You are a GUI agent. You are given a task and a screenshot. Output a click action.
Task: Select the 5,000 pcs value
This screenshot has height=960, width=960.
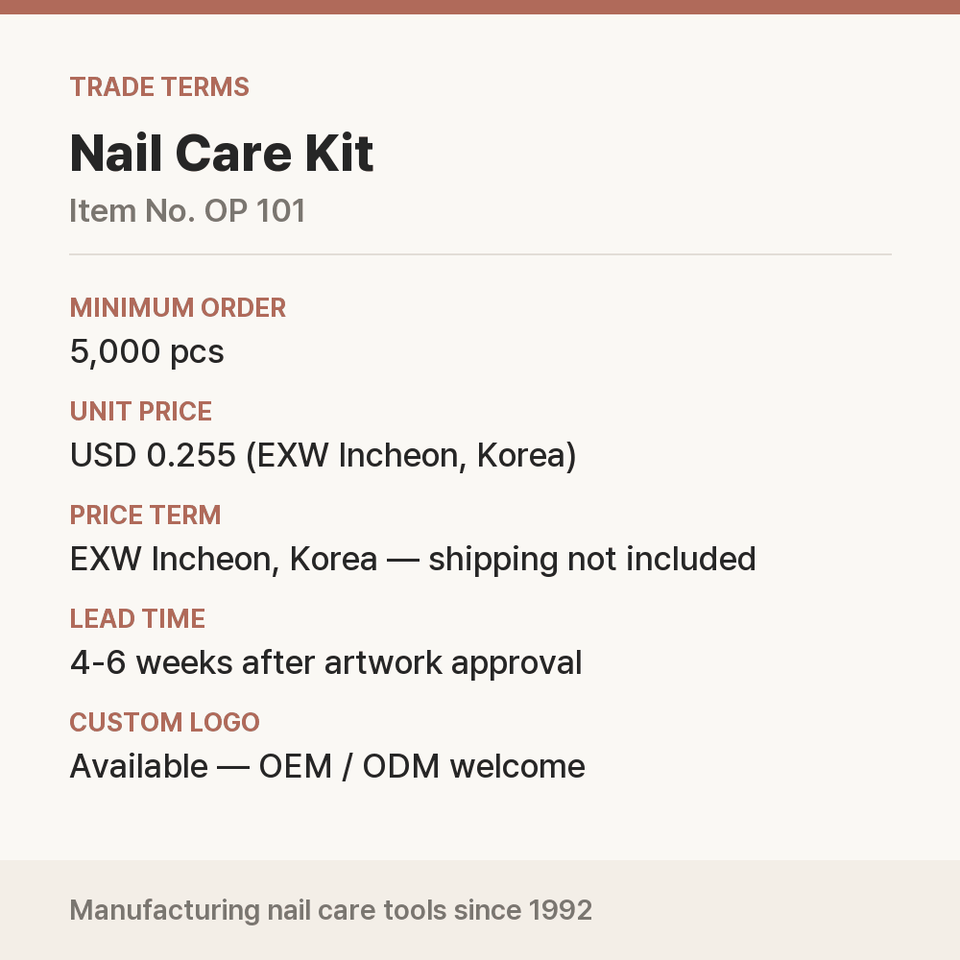147,352
